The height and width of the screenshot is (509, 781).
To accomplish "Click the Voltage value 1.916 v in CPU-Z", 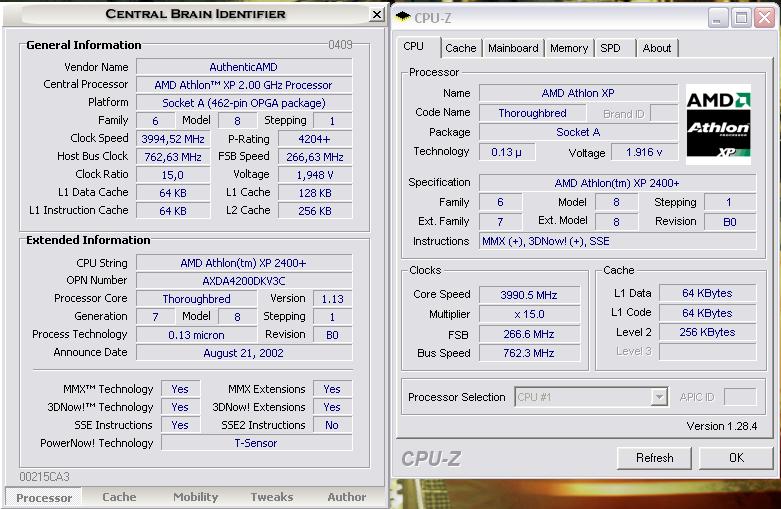I will coord(644,152).
